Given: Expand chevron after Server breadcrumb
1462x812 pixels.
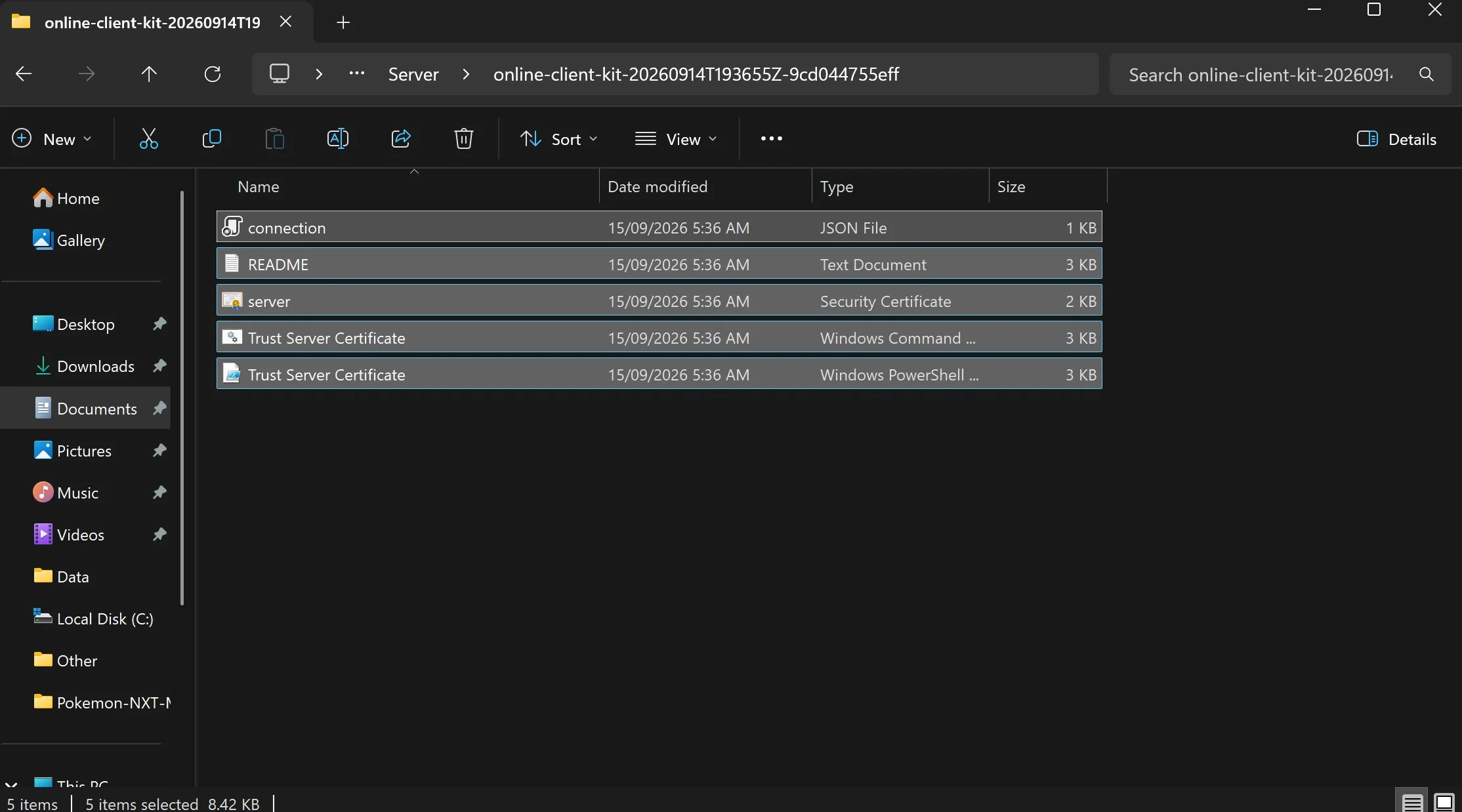Looking at the screenshot, I should (466, 74).
